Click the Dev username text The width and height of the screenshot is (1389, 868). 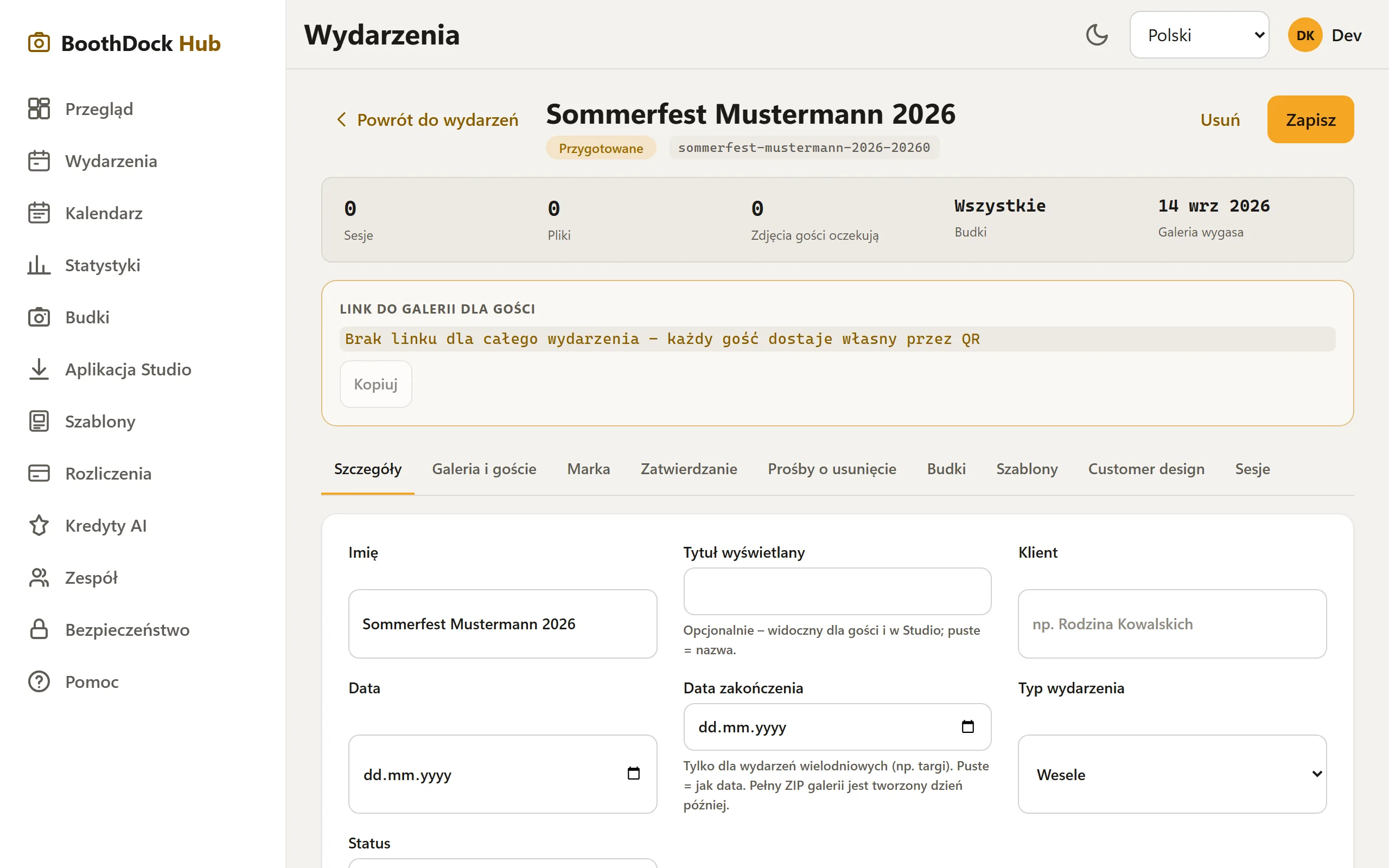1346,35
